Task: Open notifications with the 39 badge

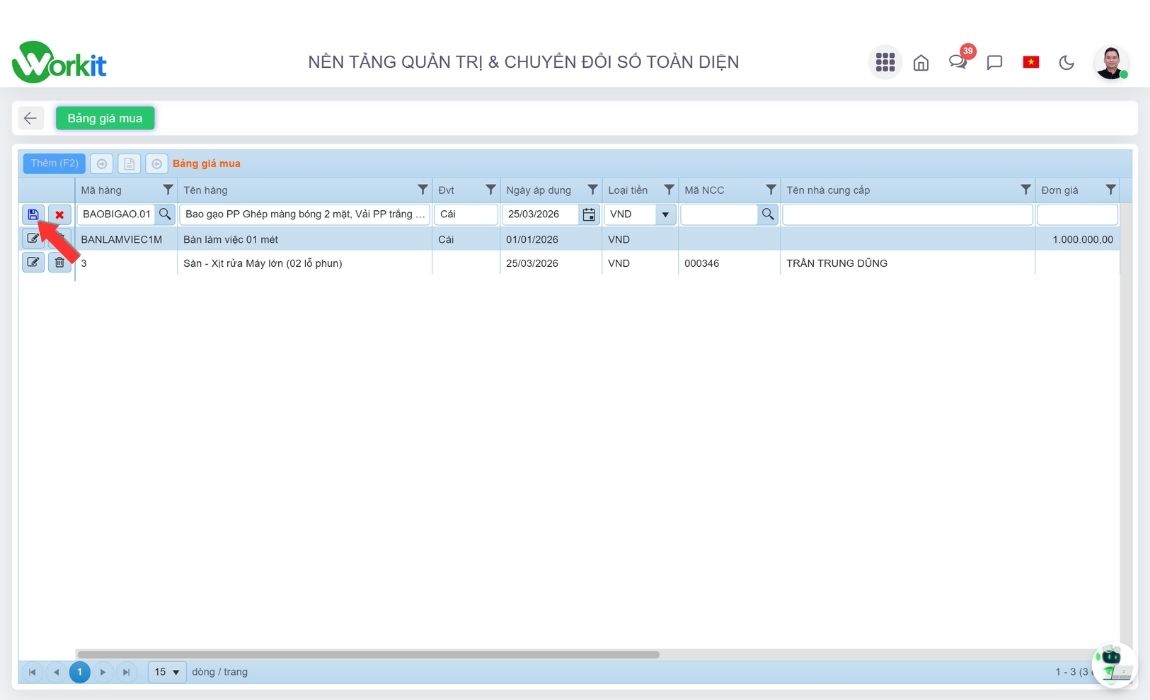Action: pyautogui.click(x=958, y=62)
